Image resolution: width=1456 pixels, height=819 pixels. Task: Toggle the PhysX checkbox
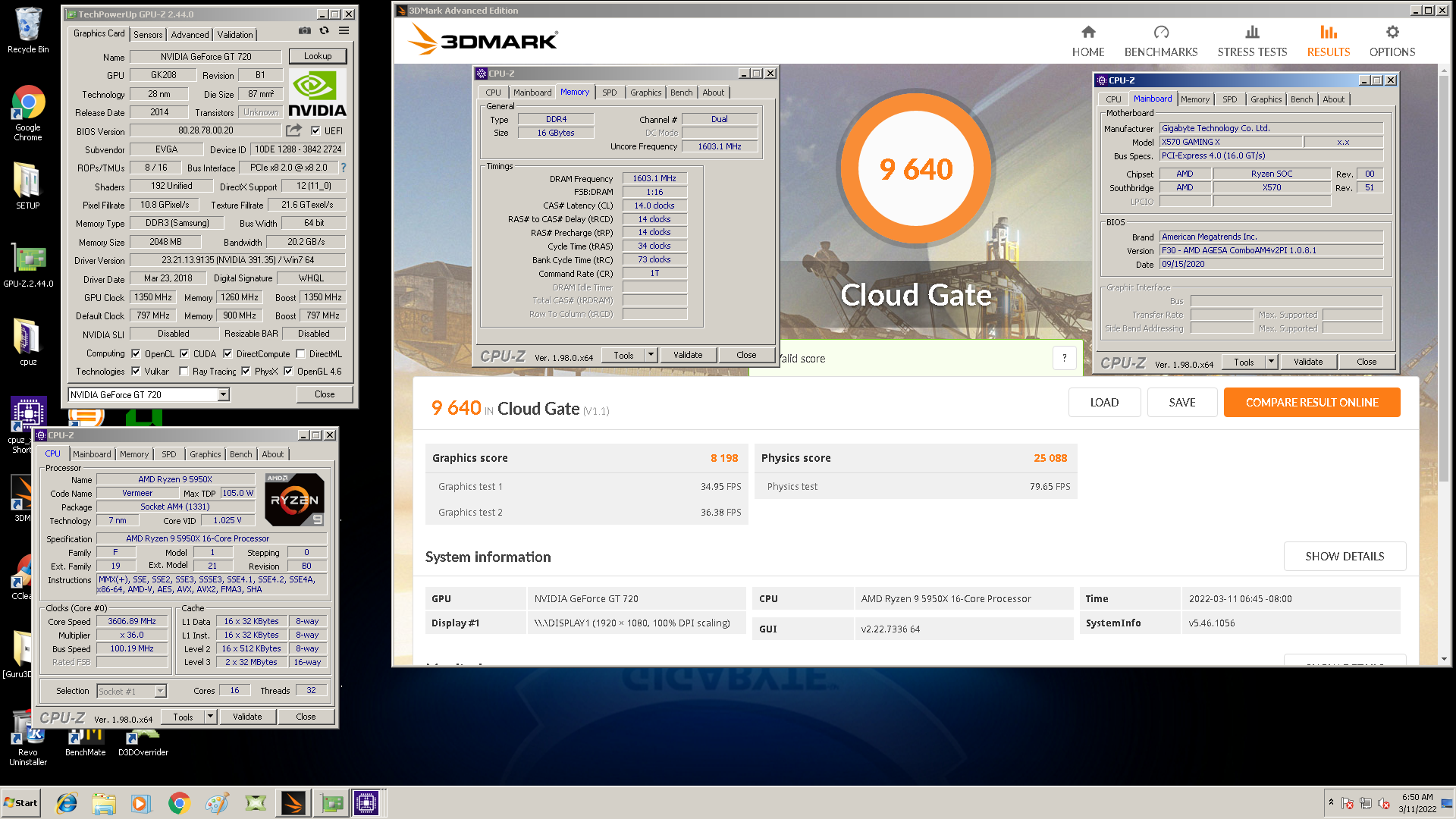coord(246,371)
